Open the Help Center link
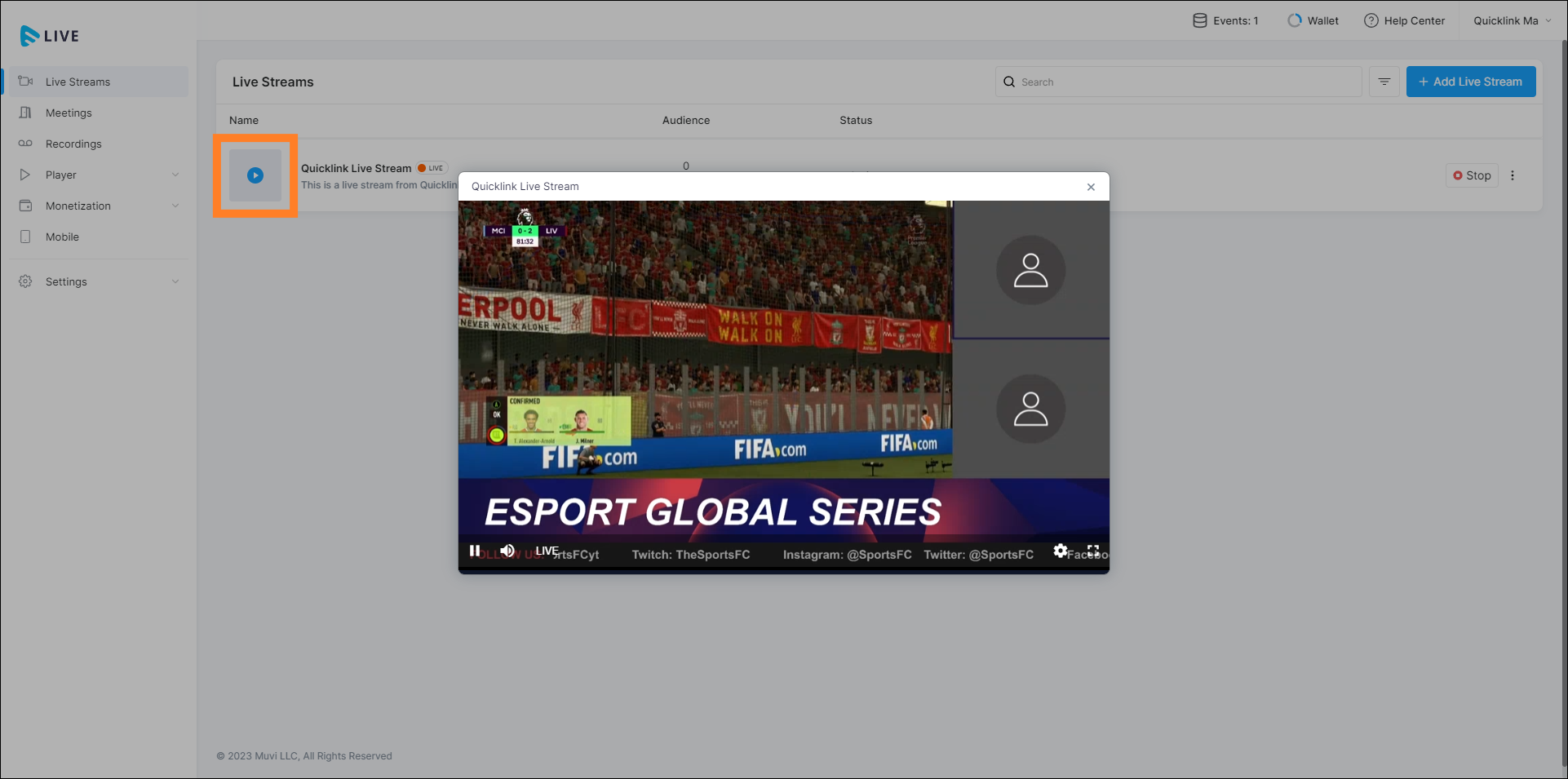 coord(1405,20)
